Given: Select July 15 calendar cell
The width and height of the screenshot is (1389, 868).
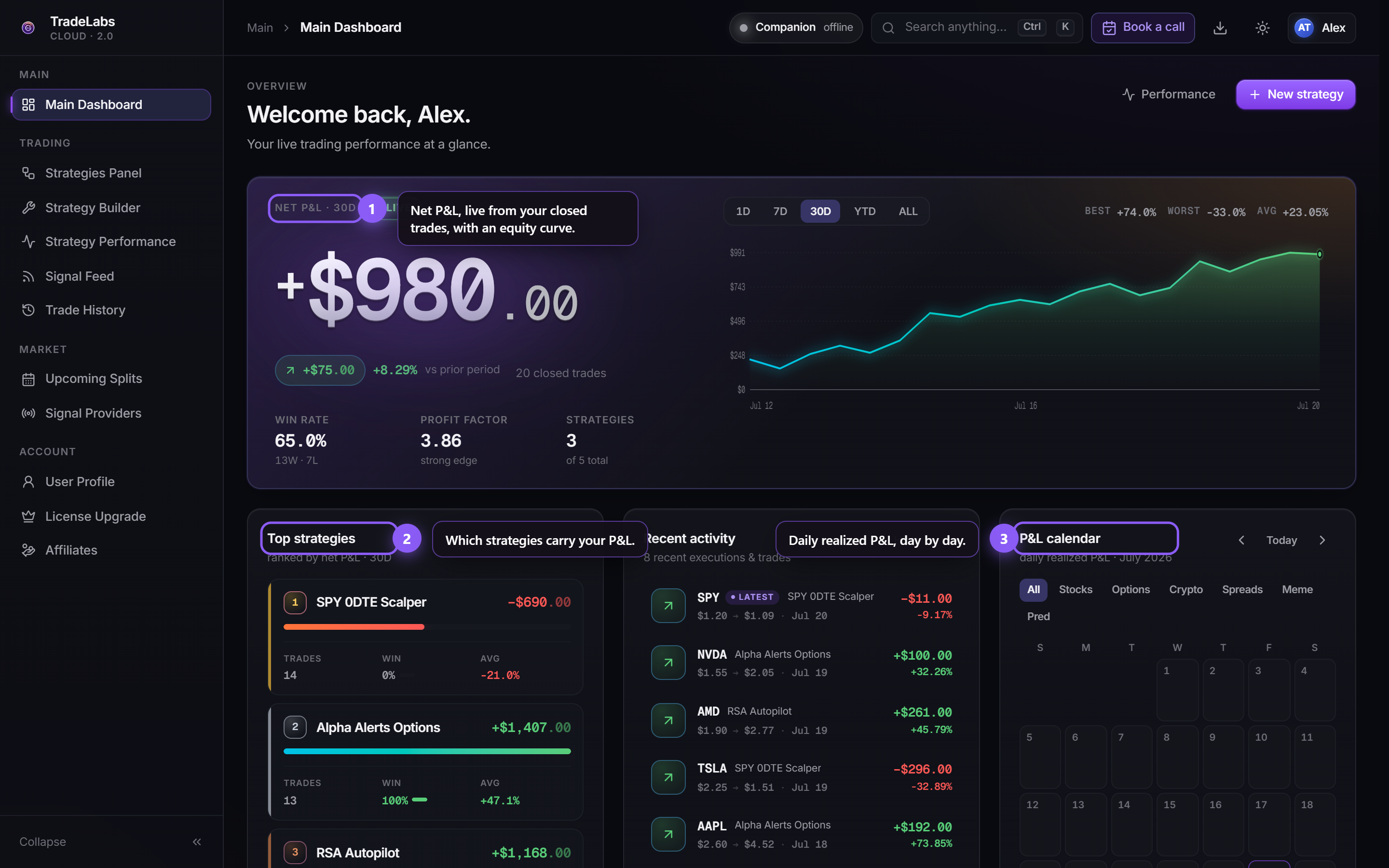Looking at the screenshot, I should 1177,825.
